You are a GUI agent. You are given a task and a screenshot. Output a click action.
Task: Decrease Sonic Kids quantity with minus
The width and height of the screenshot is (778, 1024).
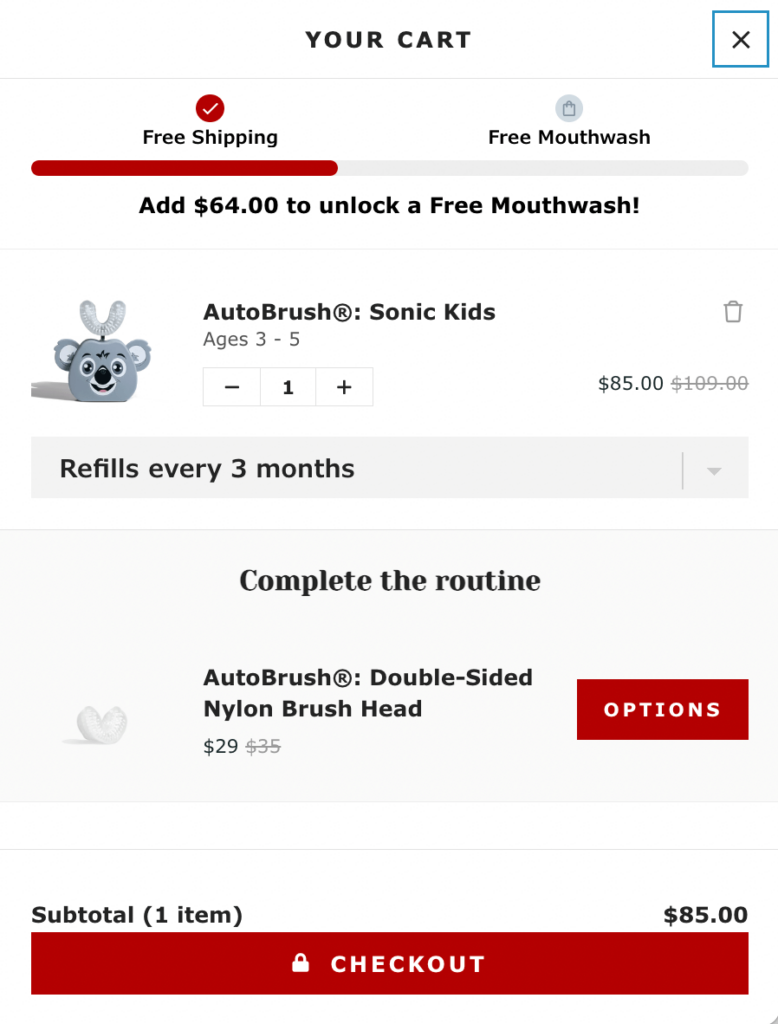click(x=232, y=387)
